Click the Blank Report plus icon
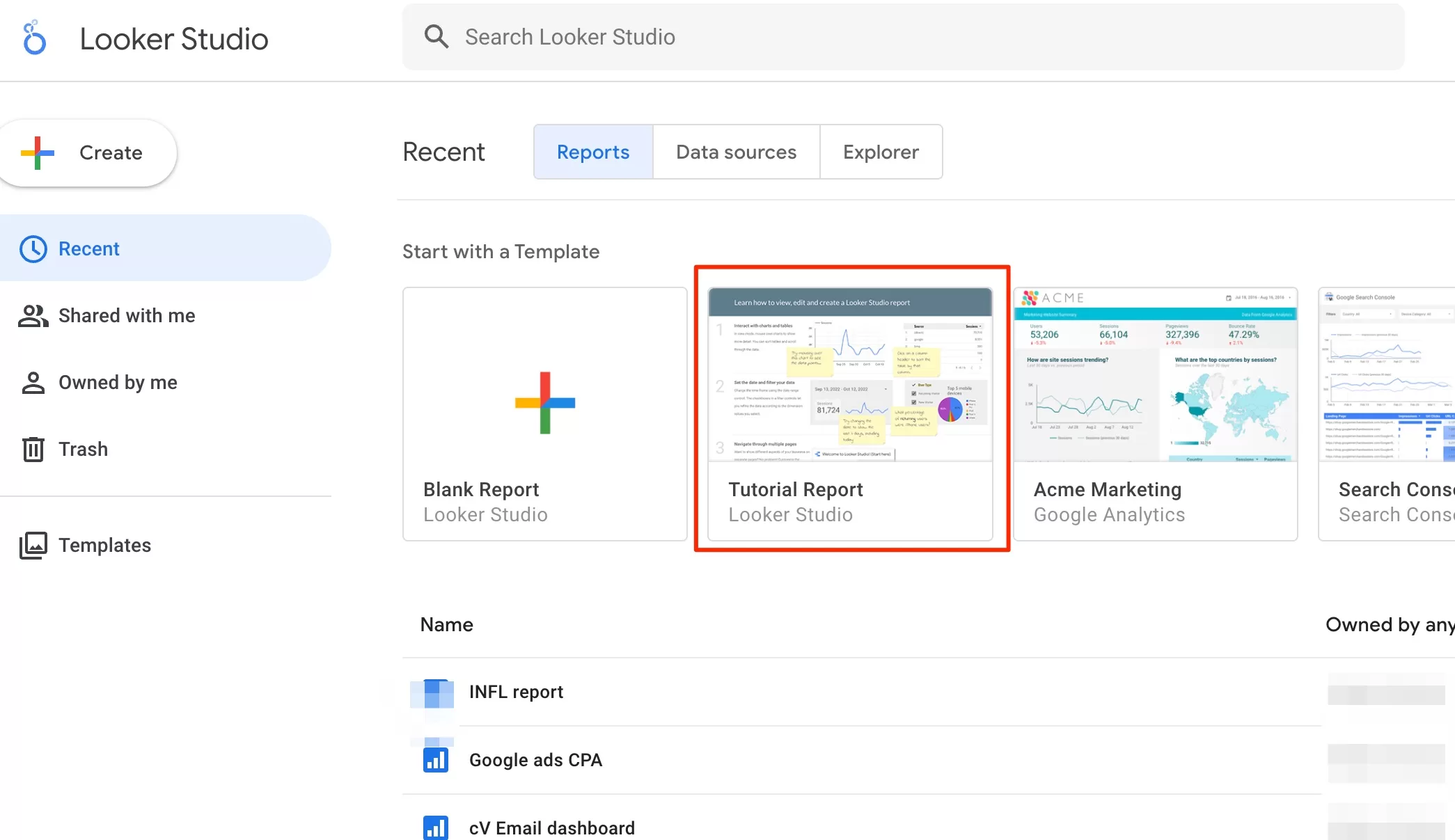1455x840 pixels. coord(545,403)
